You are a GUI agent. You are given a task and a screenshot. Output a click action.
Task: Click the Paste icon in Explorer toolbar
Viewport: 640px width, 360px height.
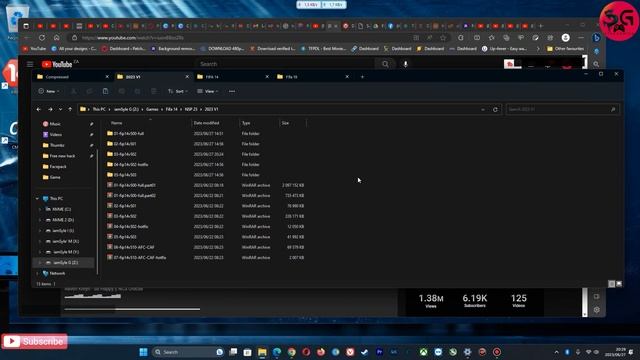(105, 91)
